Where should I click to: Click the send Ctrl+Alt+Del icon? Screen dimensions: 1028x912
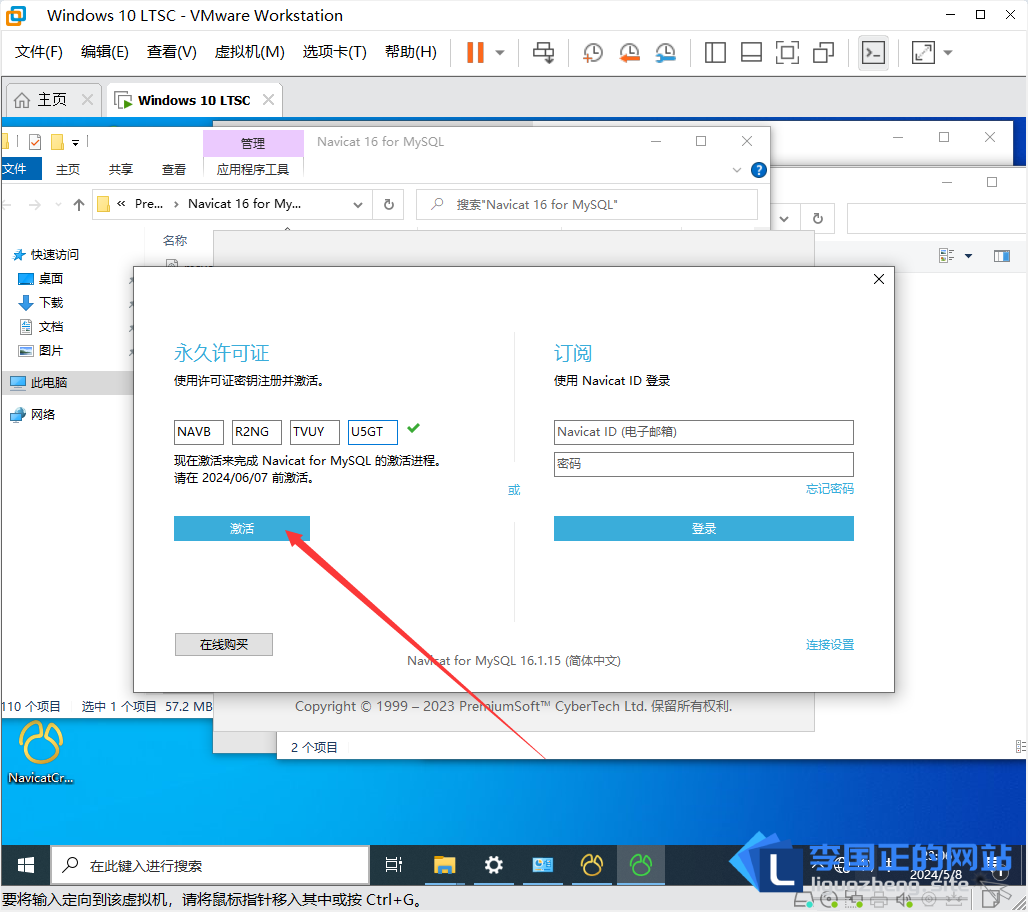[x=543, y=52]
